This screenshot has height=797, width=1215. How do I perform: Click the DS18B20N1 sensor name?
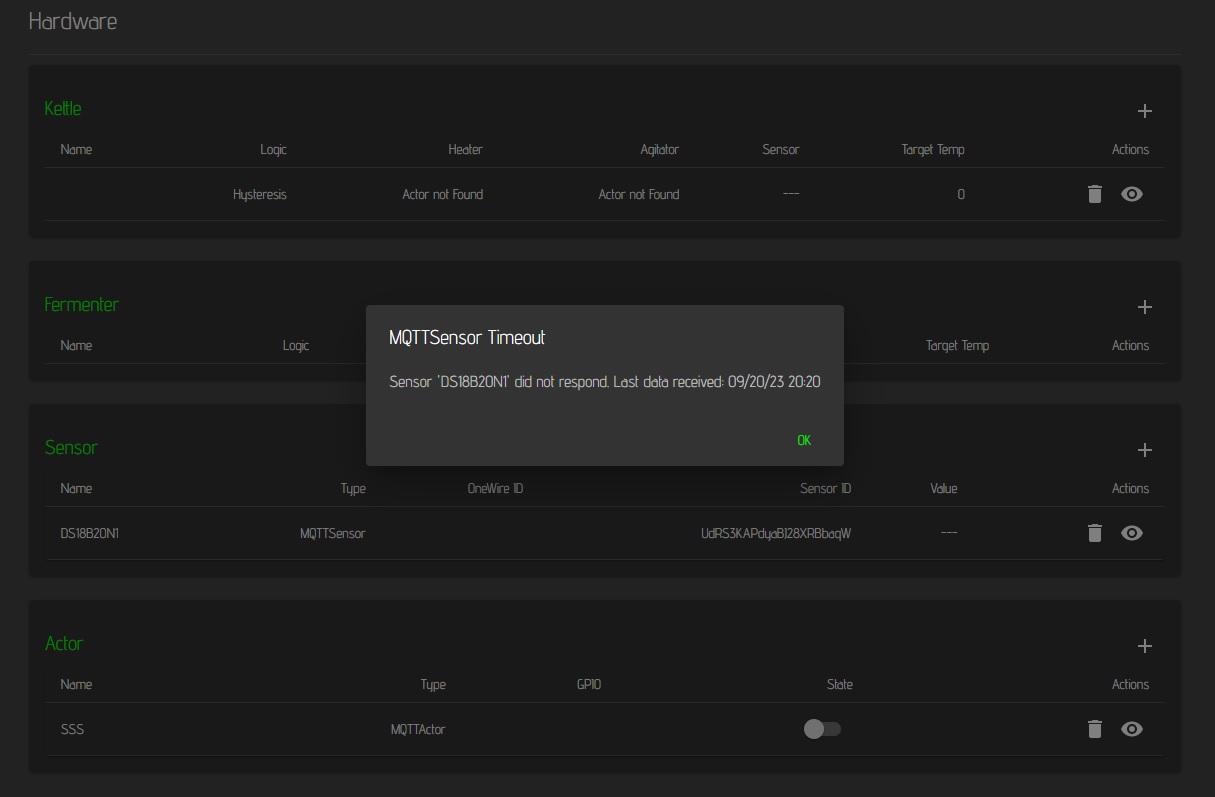(x=89, y=534)
